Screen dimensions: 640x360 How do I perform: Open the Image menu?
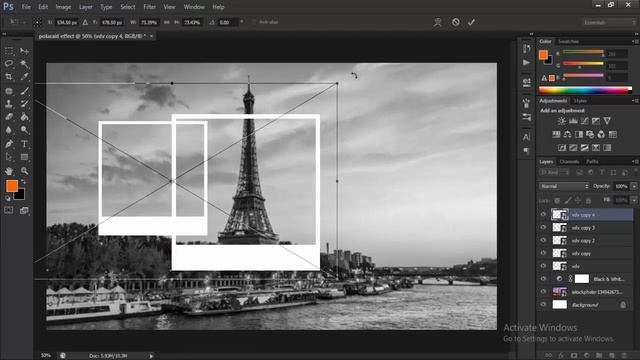pos(63,7)
